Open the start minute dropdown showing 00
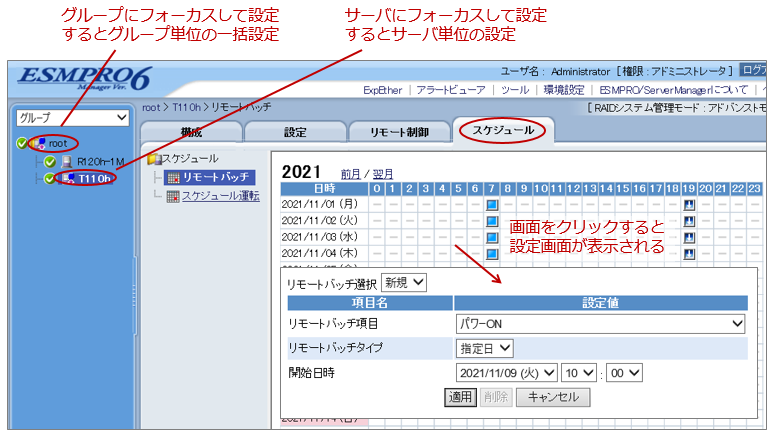 point(624,373)
